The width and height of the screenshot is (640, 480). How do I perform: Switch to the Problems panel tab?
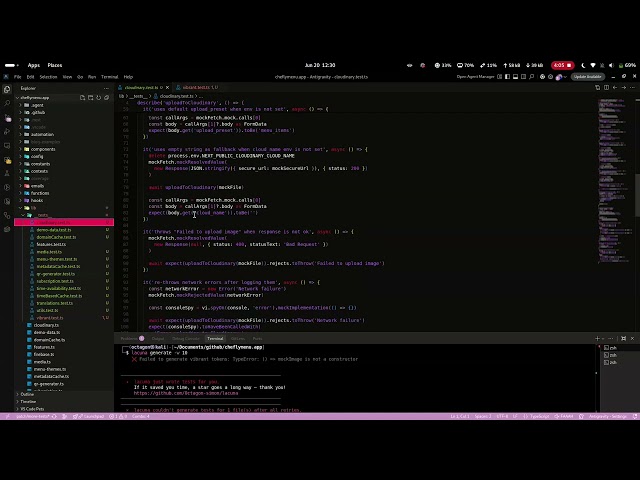point(132,338)
